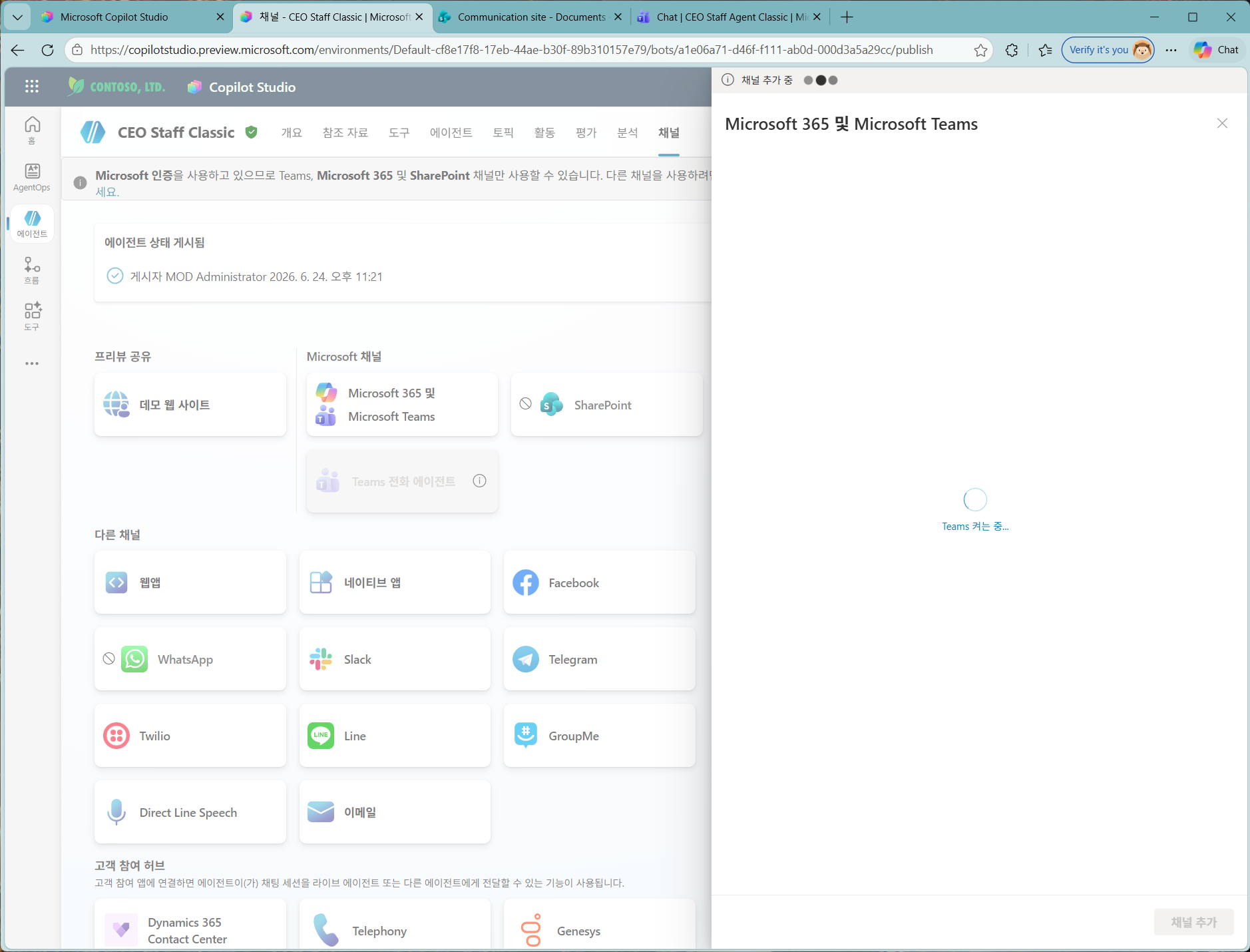Select the SharePoint channel card

click(606, 405)
